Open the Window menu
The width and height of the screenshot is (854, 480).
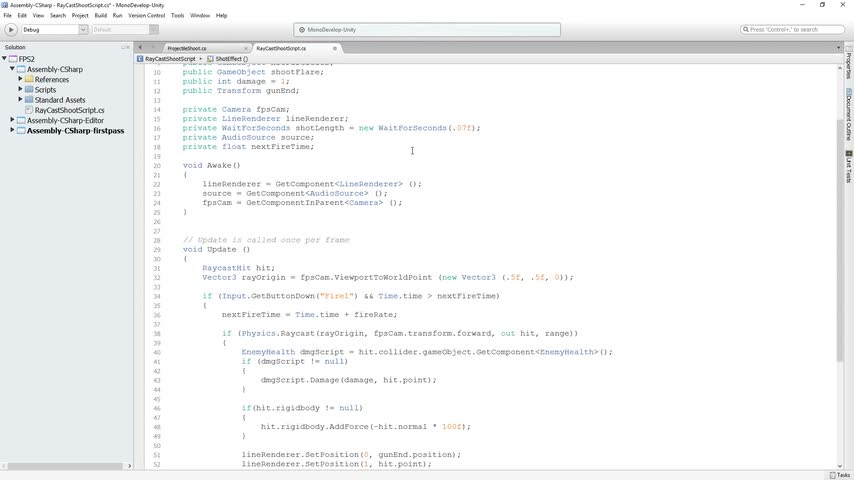point(200,15)
